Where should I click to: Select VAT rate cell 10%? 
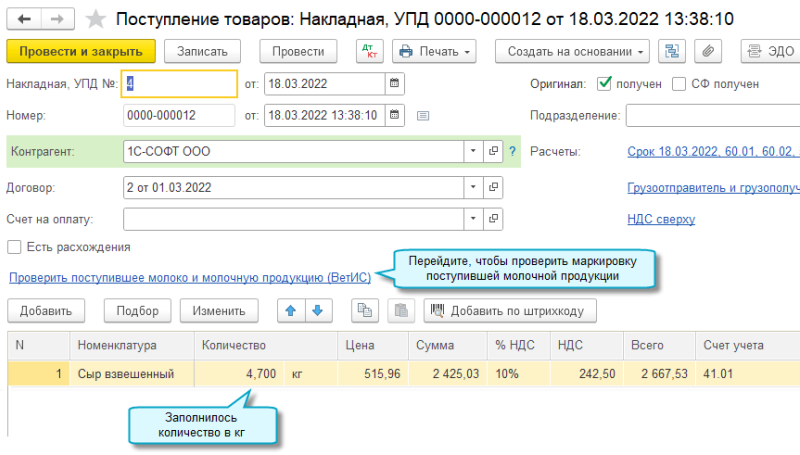518,374
